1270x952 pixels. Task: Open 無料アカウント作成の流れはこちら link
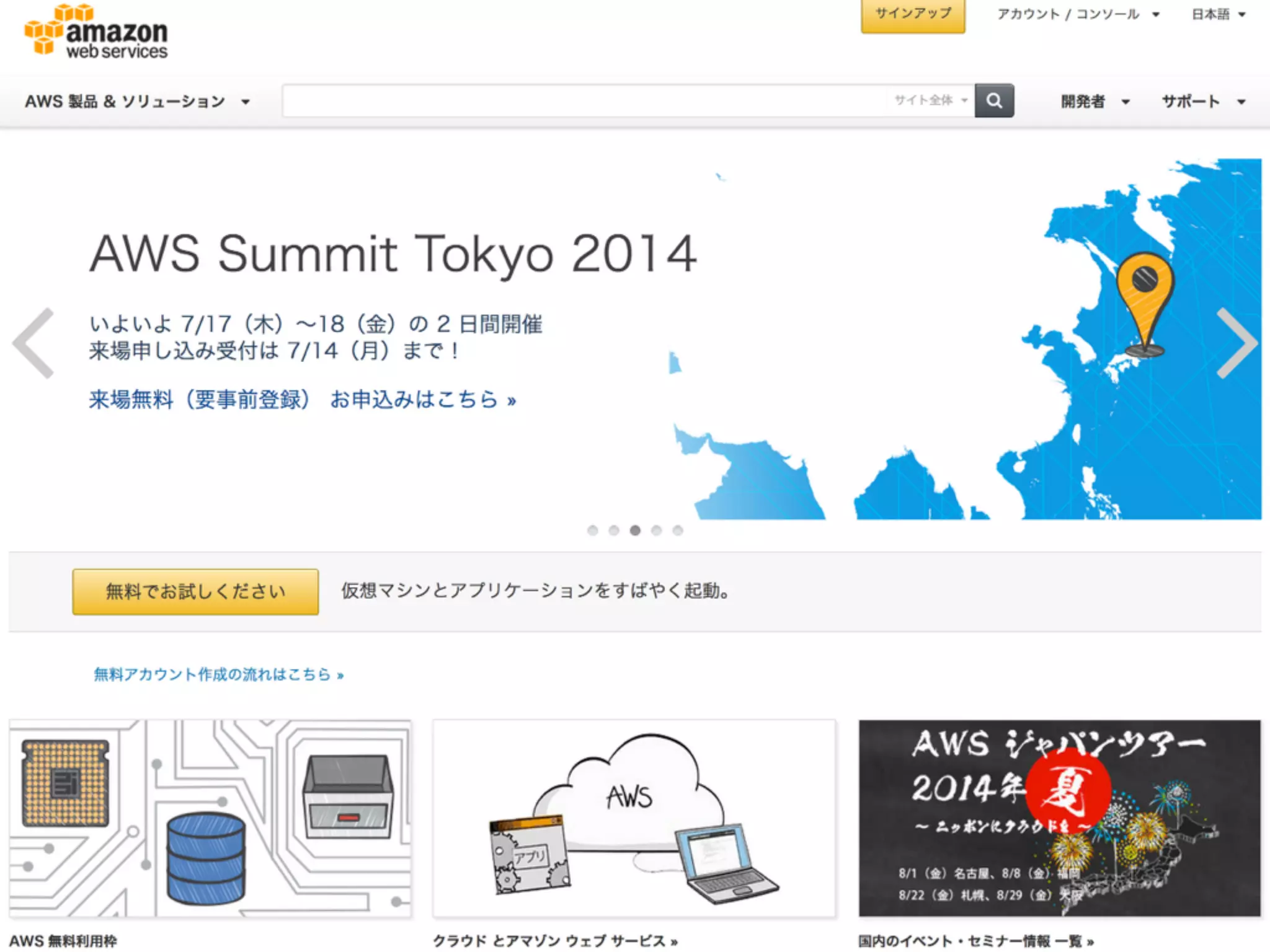coord(218,674)
